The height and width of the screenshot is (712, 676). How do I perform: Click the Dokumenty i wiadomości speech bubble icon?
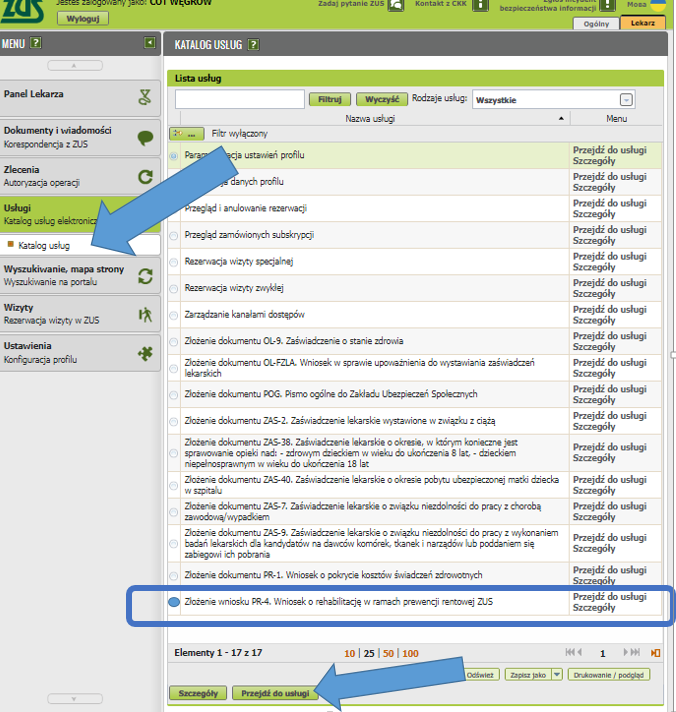145,138
